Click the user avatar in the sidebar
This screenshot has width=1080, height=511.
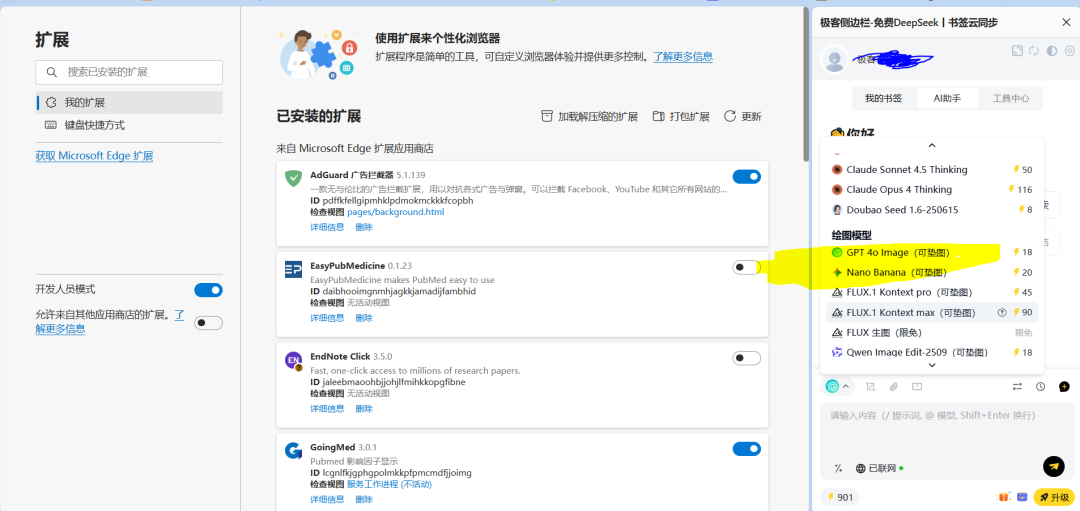835,59
